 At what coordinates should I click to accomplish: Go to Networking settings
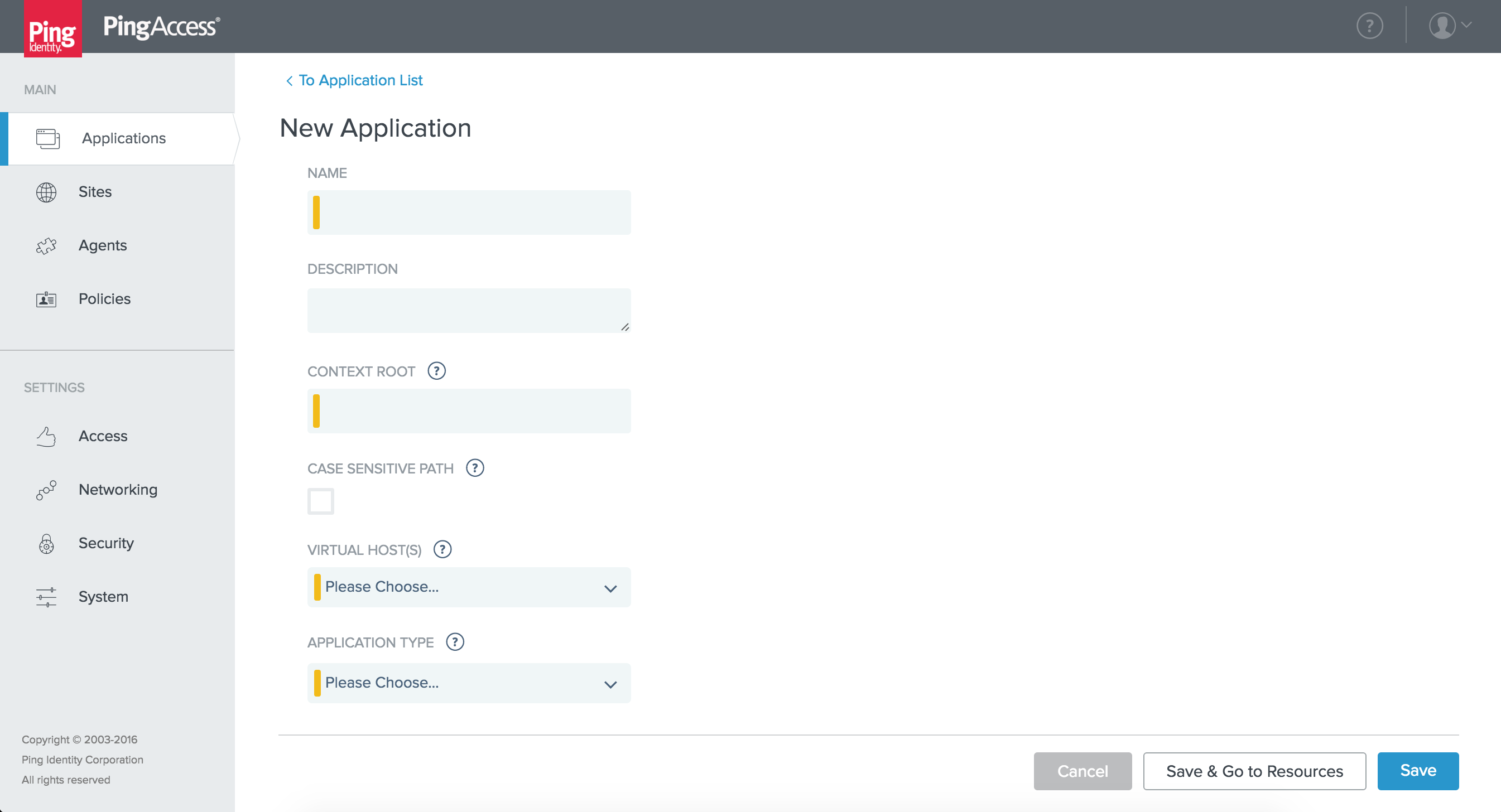(118, 489)
